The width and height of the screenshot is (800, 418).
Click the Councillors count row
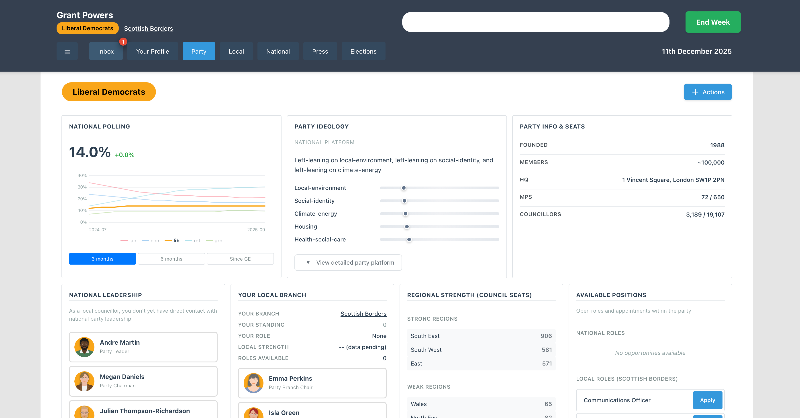point(622,214)
